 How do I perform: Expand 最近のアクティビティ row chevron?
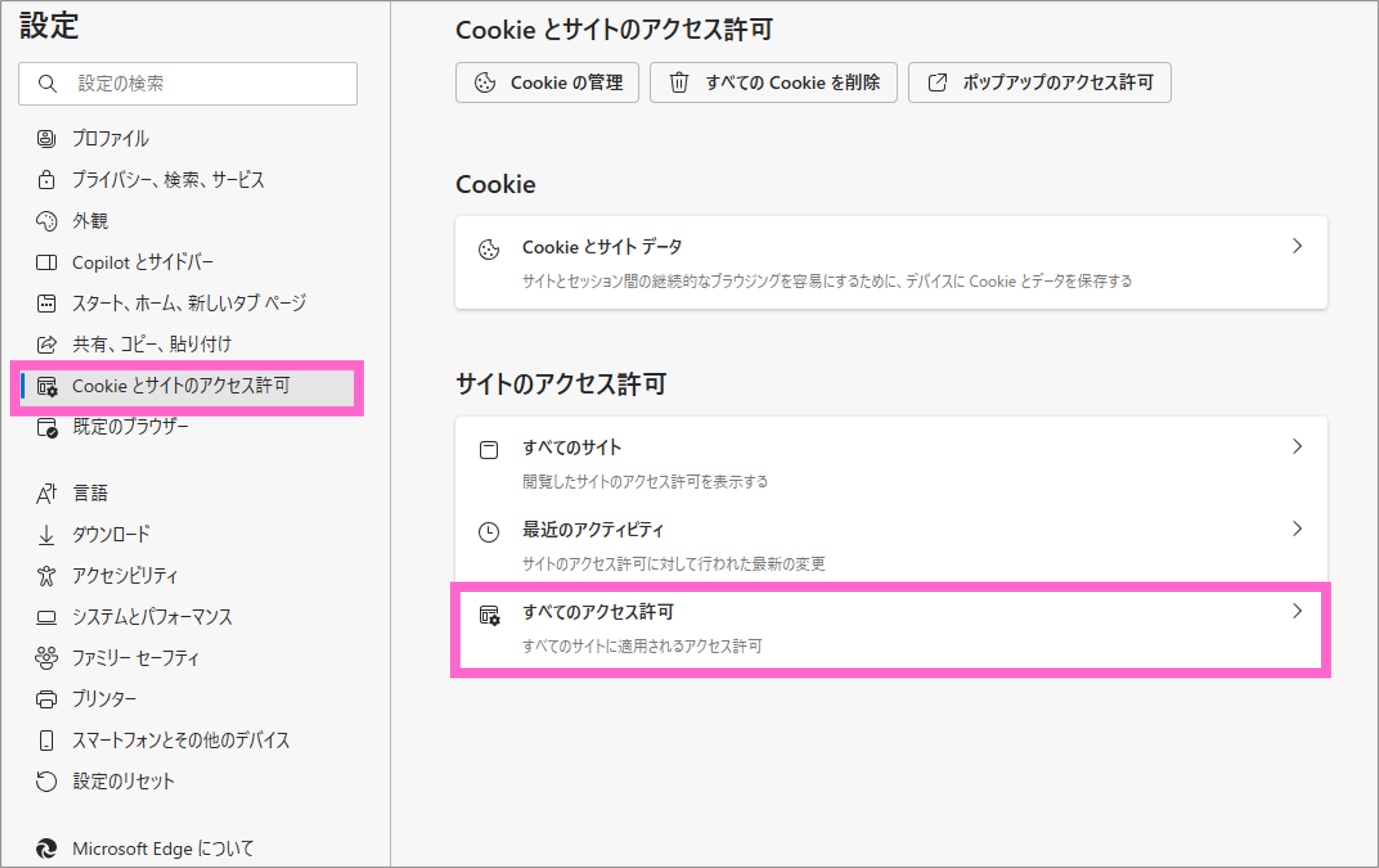coord(1297,529)
